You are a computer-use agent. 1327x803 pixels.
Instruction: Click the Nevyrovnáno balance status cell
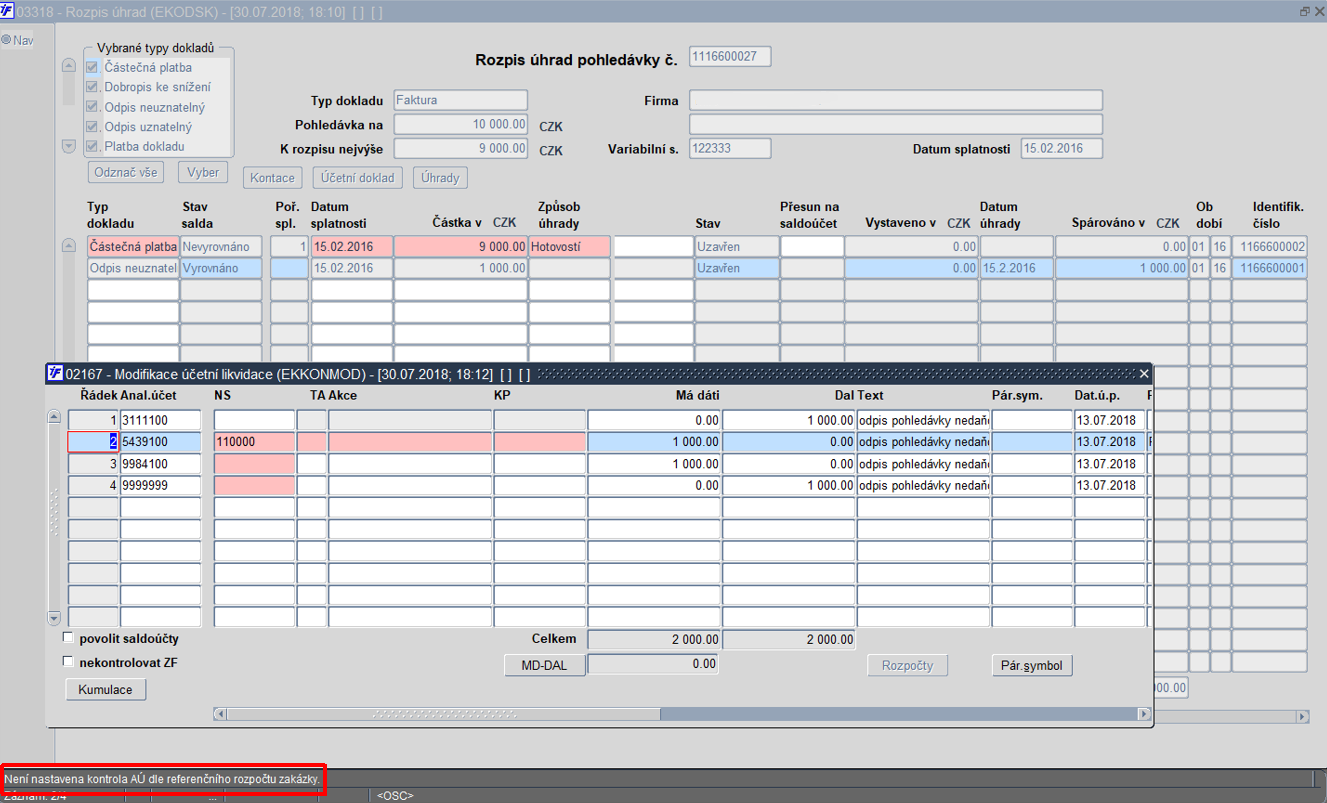pyautogui.click(x=222, y=246)
